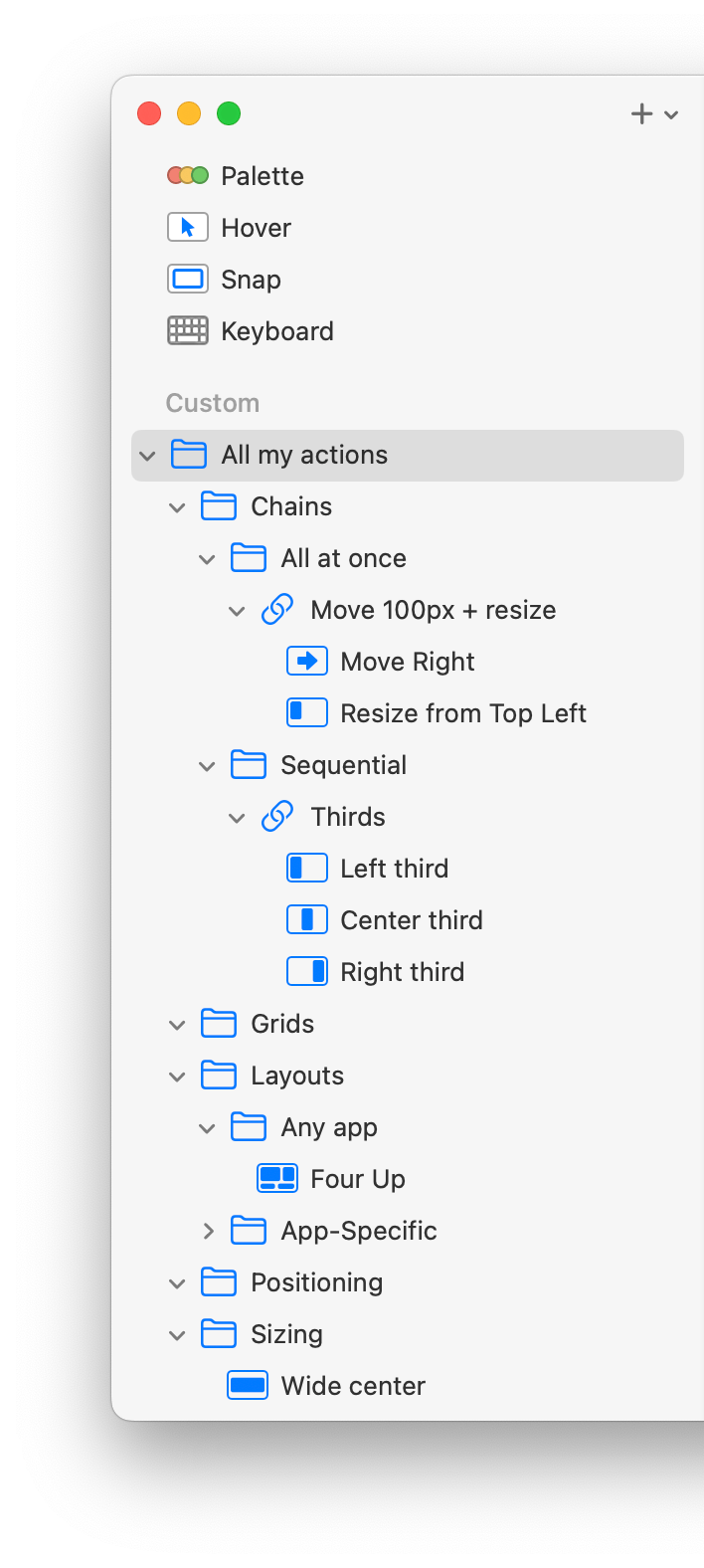This screenshot has width=704, height=1568.
Task: Click the Center third icon
Action: [307, 920]
